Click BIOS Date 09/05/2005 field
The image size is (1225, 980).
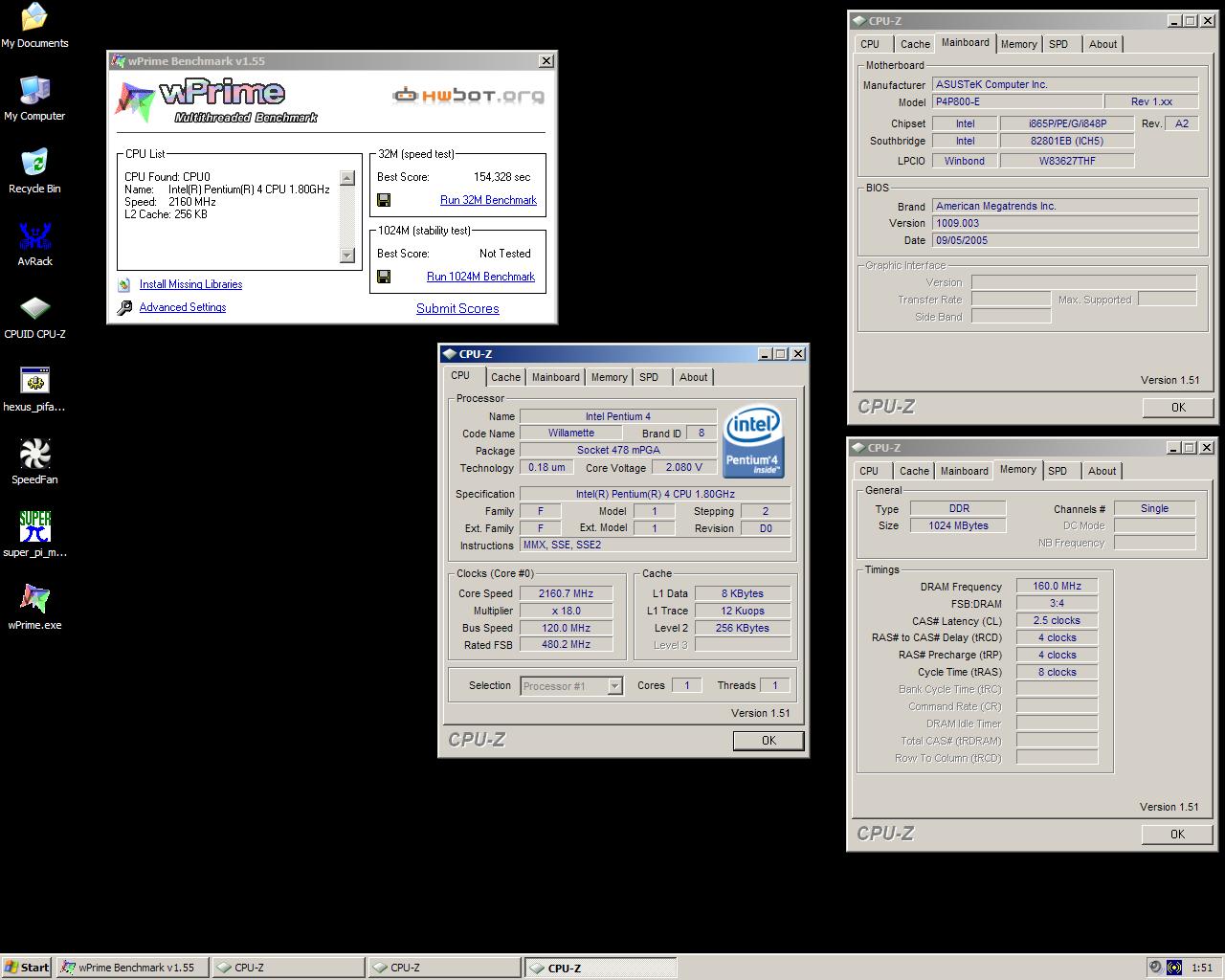1065,240
